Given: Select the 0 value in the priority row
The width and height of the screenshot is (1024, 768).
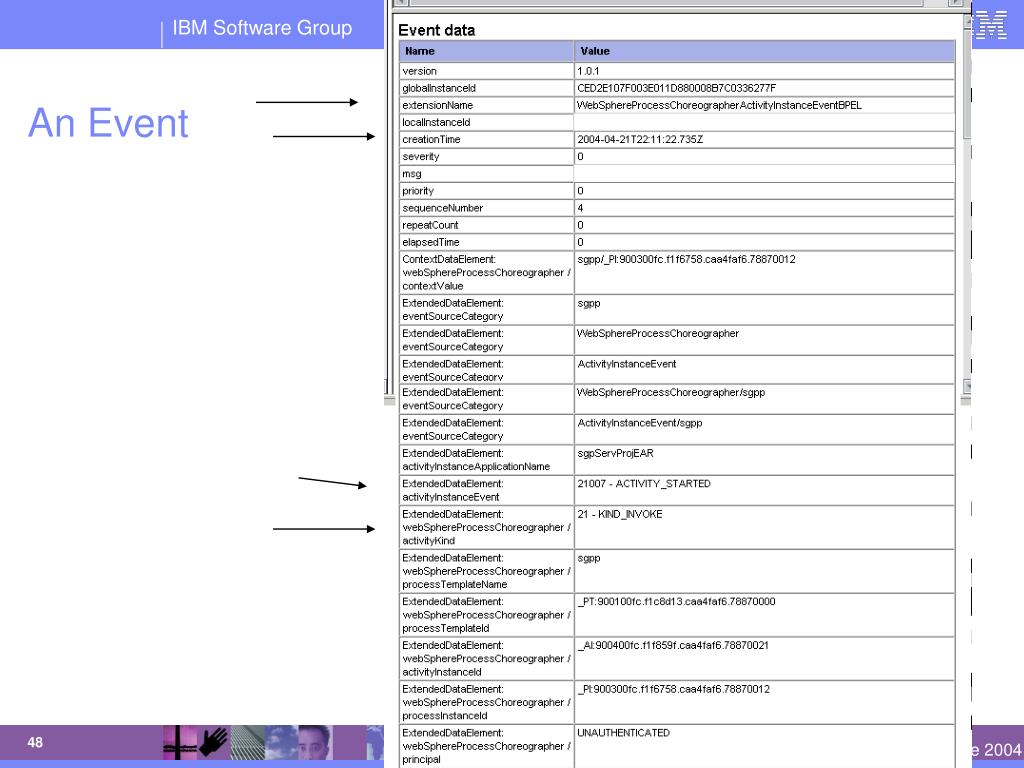Looking at the screenshot, I should (581, 191).
